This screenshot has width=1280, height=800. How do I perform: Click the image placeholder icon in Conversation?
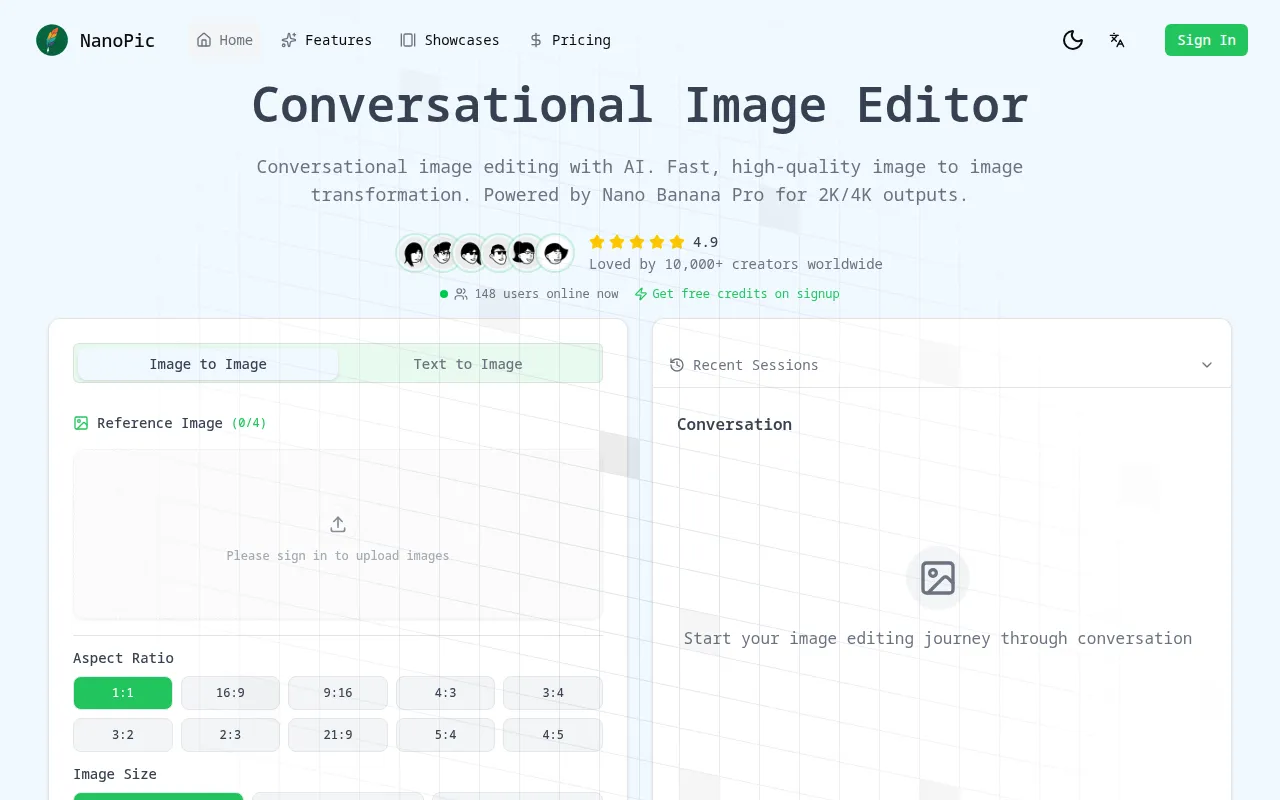pos(938,578)
